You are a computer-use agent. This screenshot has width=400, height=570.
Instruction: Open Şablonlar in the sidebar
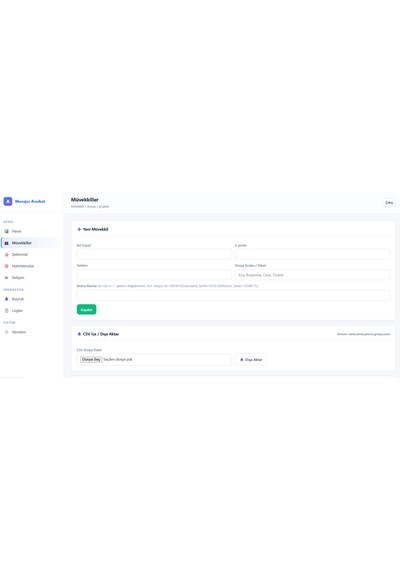pos(31,254)
